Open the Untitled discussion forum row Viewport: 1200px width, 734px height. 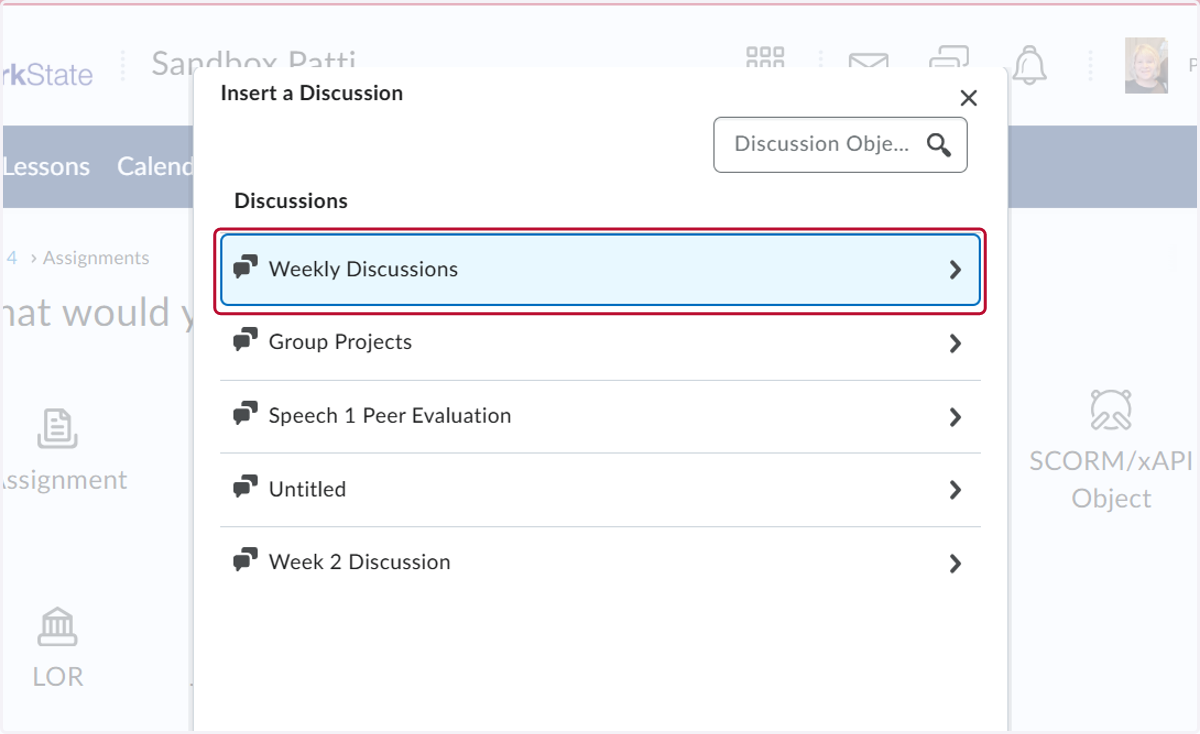pos(600,490)
